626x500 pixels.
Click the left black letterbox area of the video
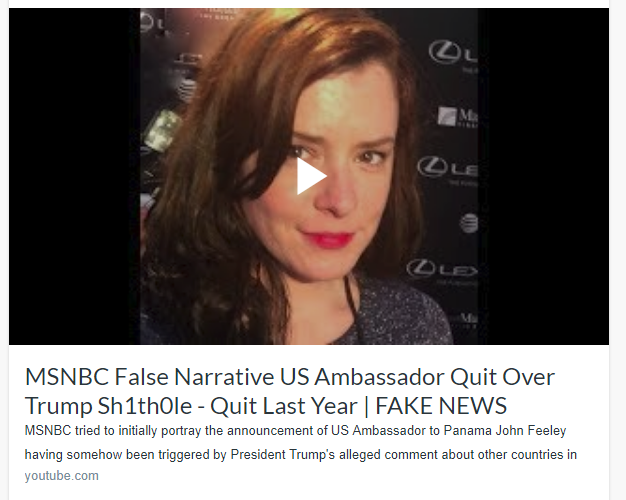click(74, 176)
